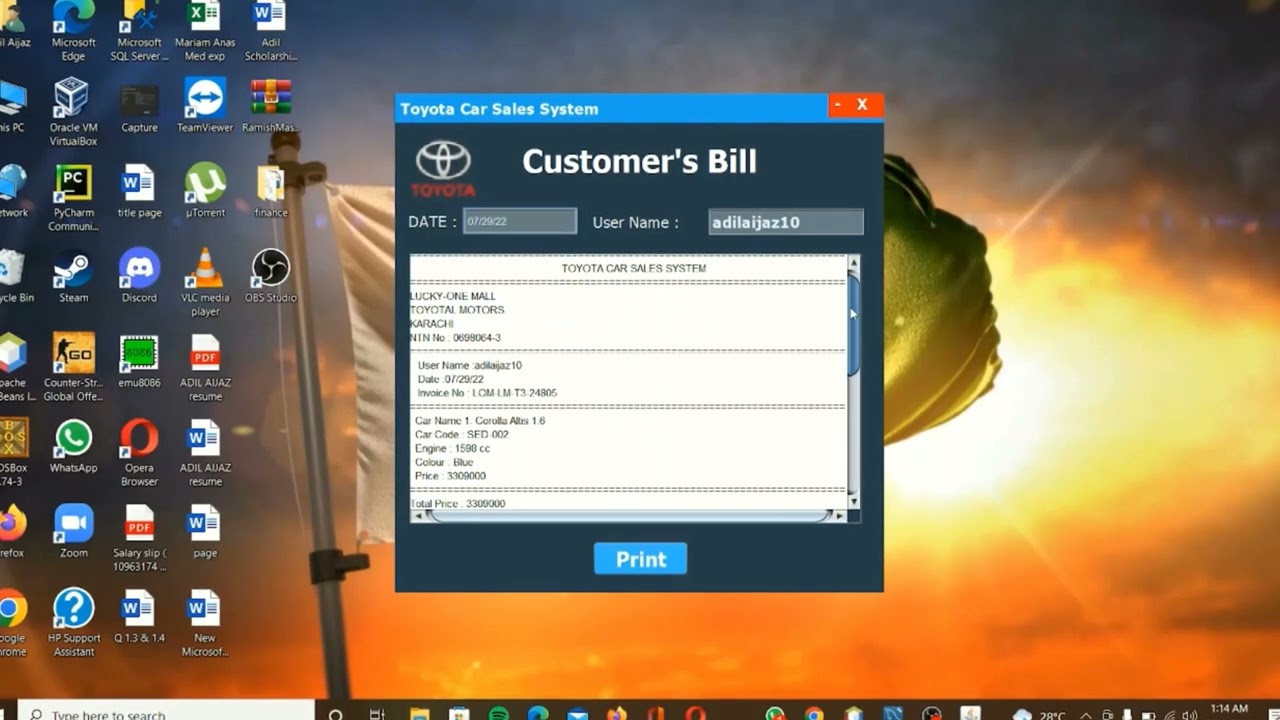Open the ADIL AIJAZ resume PDF file
Image resolution: width=1280 pixels, height=720 pixels.
pos(205,367)
